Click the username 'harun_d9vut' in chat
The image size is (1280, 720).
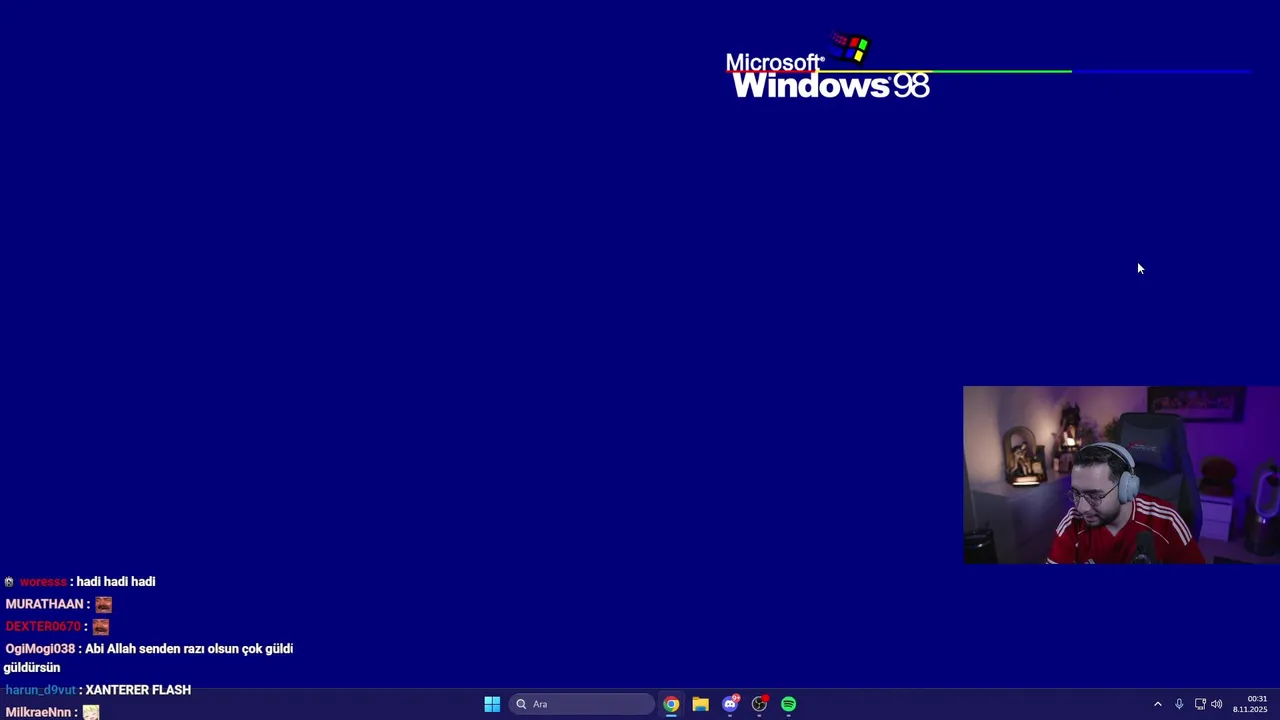[41, 690]
